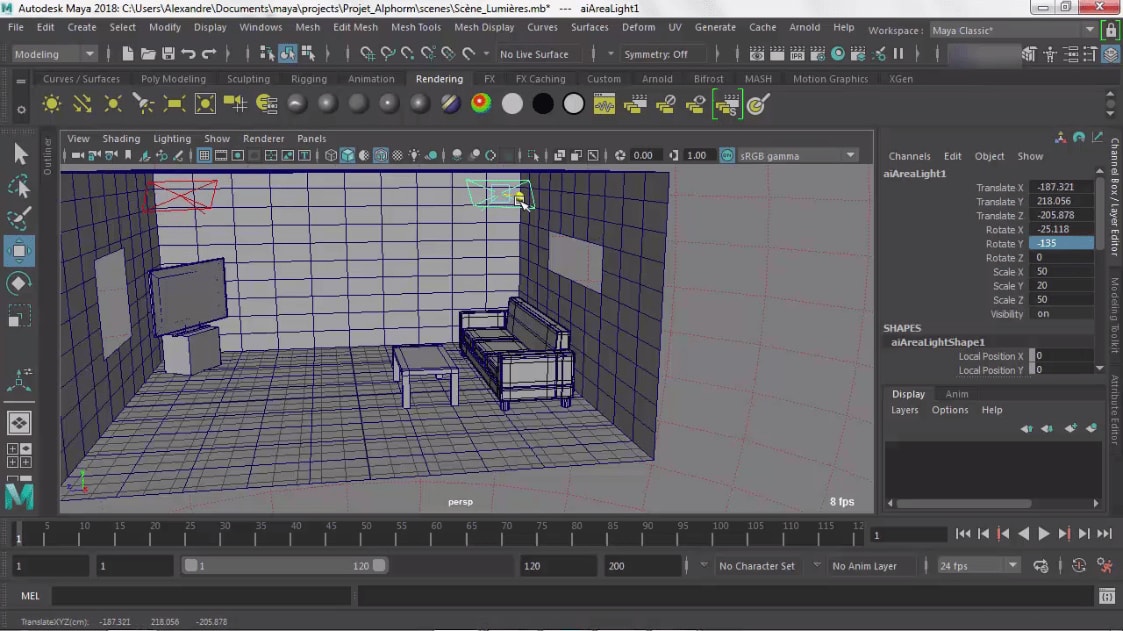Image resolution: width=1123 pixels, height=631 pixels.
Task: Switch to single-pane layout icon
Action: pyautogui.click(x=19, y=423)
